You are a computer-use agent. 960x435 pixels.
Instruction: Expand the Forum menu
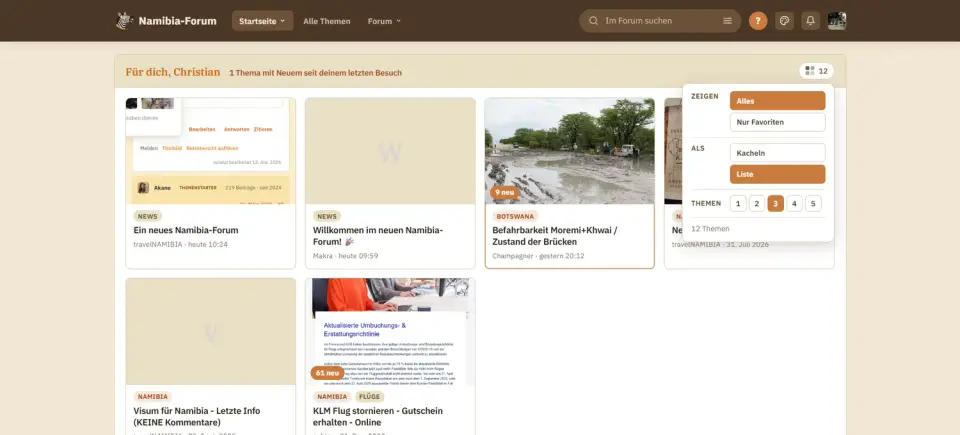coord(384,21)
